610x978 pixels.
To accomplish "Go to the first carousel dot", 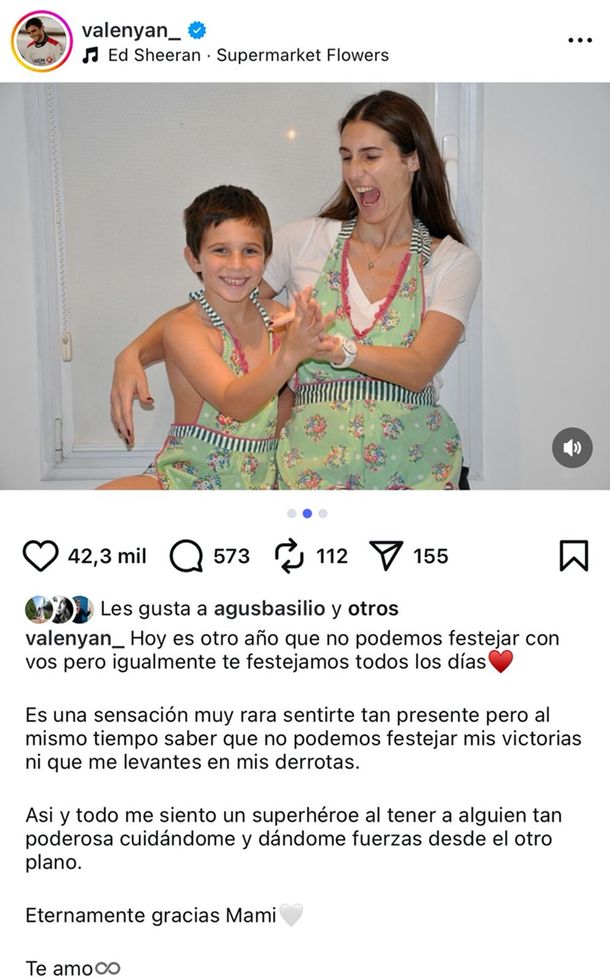I will (x=291, y=513).
